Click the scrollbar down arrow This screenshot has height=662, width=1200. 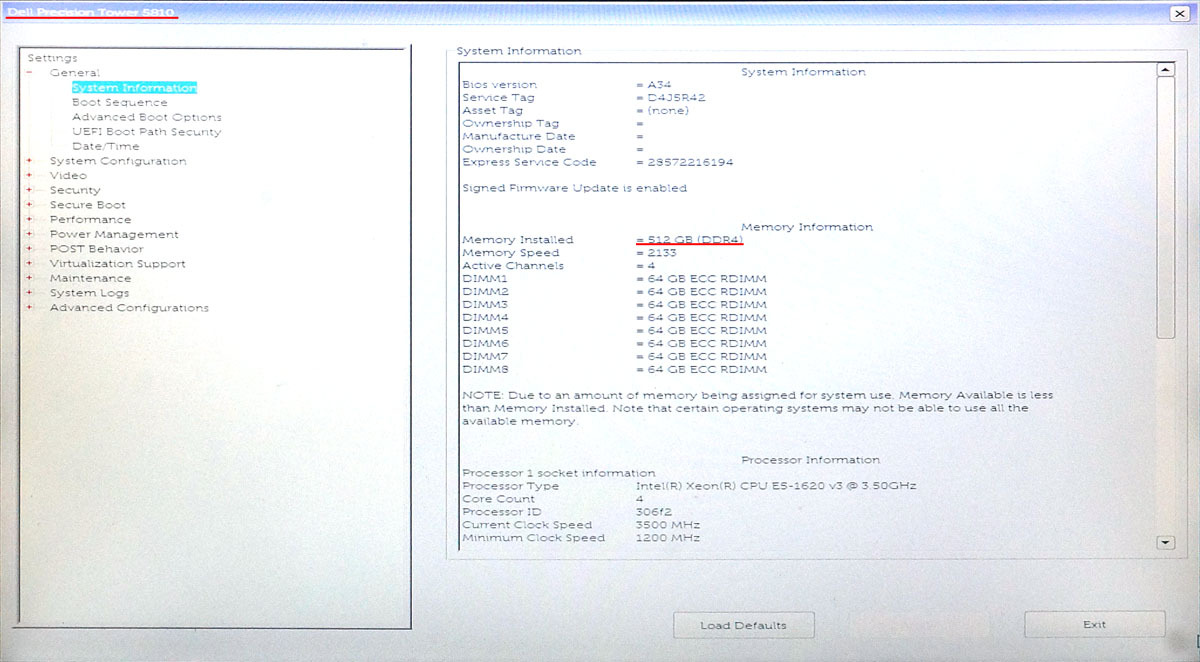pos(1165,541)
